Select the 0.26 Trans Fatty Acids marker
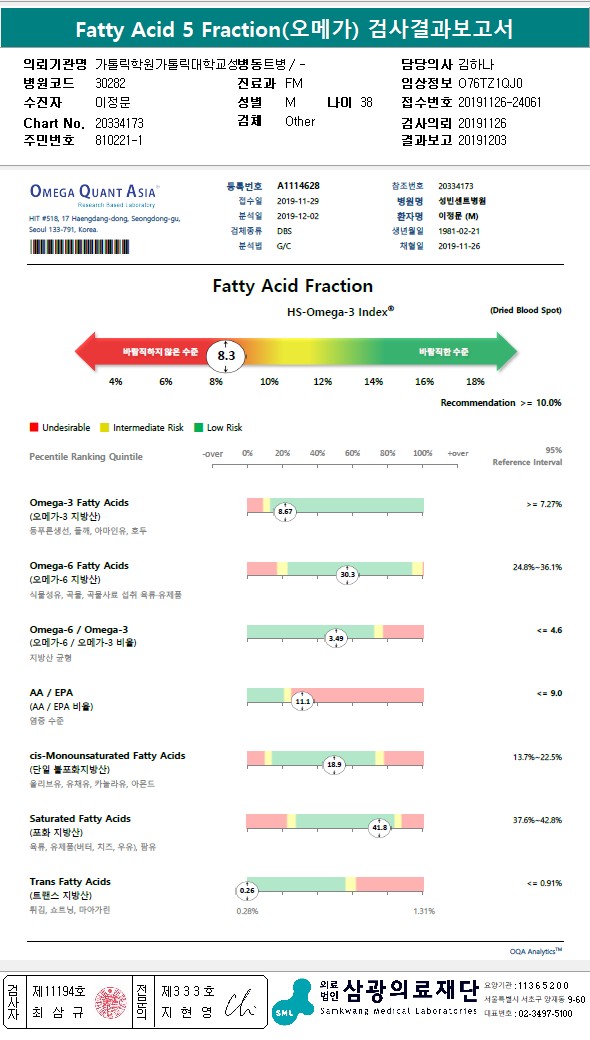590x1040 pixels. [x=247, y=891]
